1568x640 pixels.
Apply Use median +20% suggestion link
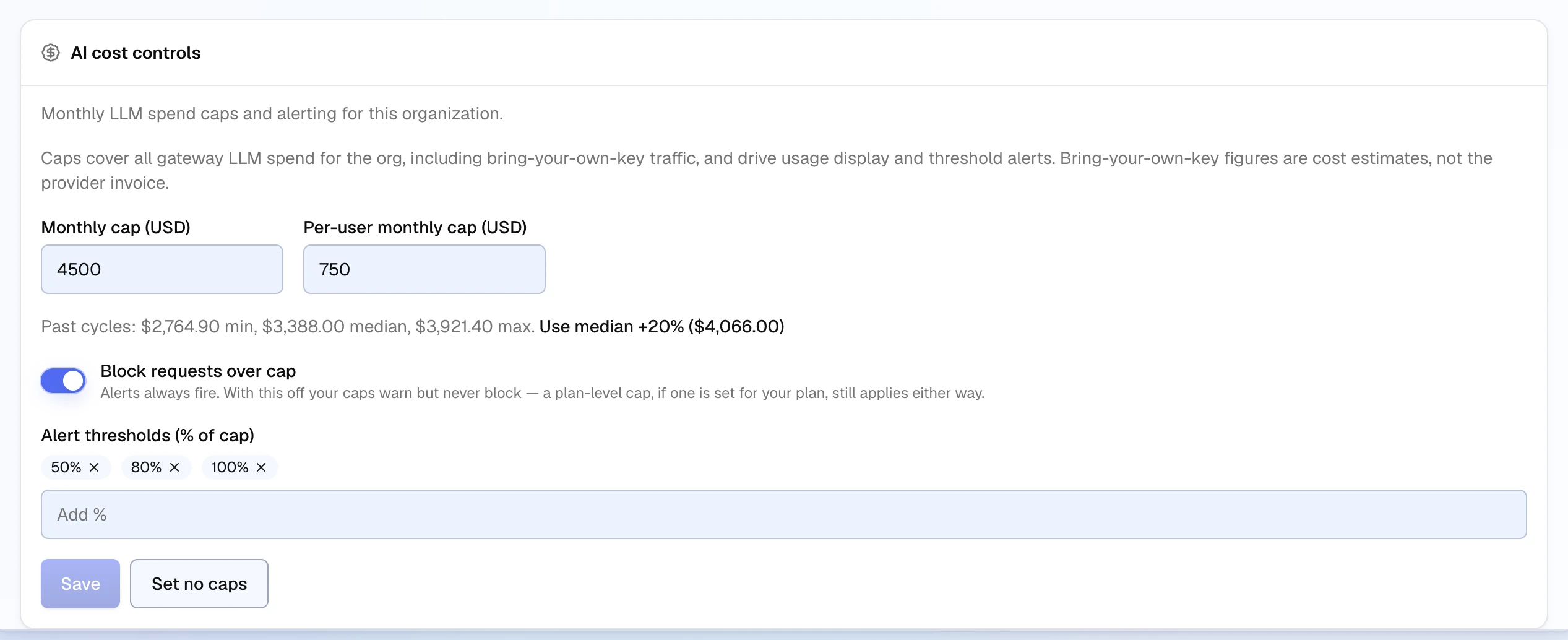click(x=661, y=326)
